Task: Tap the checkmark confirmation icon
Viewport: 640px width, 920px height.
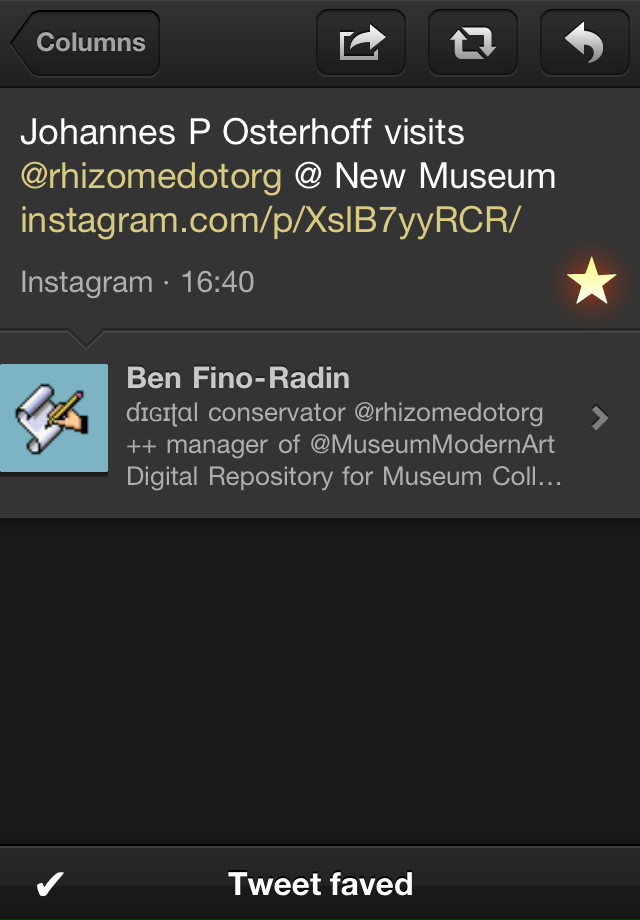Action: click(50, 884)
